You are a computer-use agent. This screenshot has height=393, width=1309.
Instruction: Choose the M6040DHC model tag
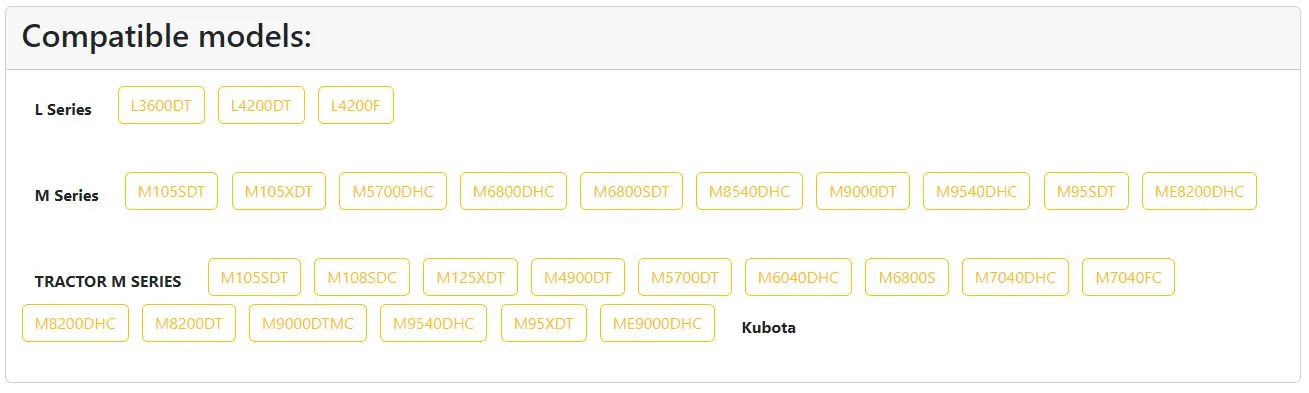798,277
